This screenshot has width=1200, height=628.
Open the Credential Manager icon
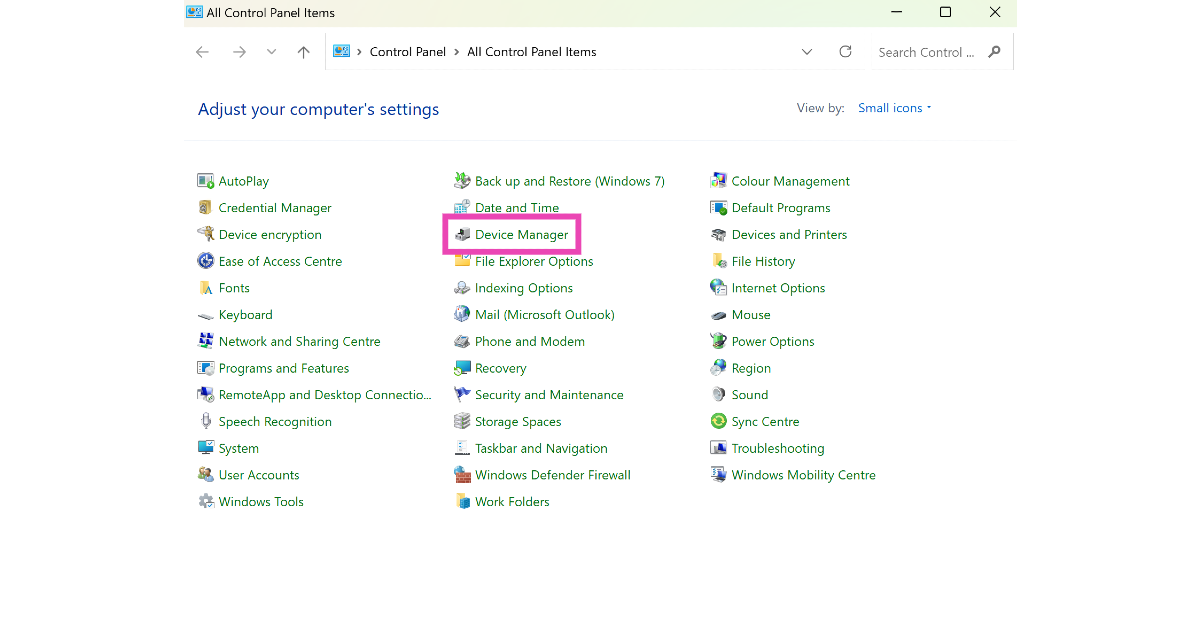[x=206, y=208]
